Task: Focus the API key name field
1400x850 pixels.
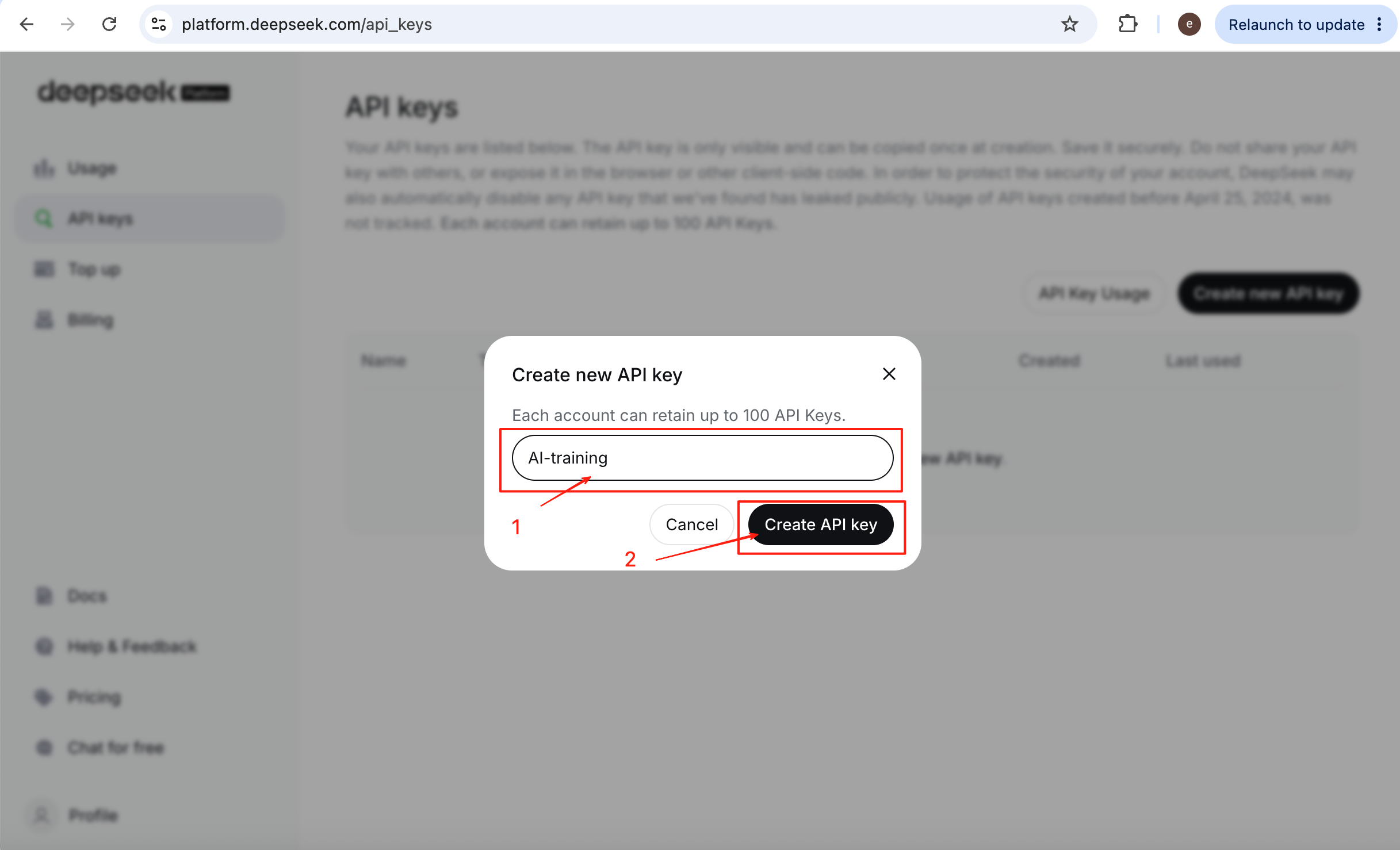Action: 702,458
